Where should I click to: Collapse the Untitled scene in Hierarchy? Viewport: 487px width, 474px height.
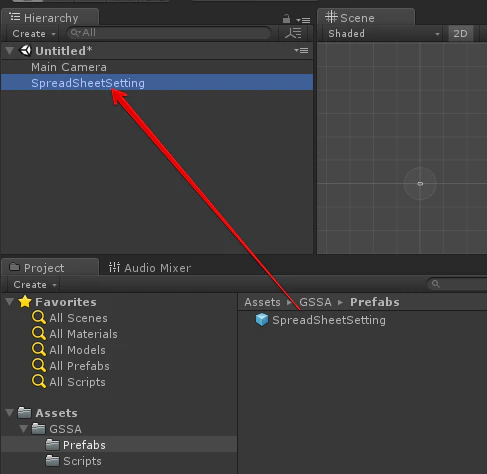click(x=10, y=51)
